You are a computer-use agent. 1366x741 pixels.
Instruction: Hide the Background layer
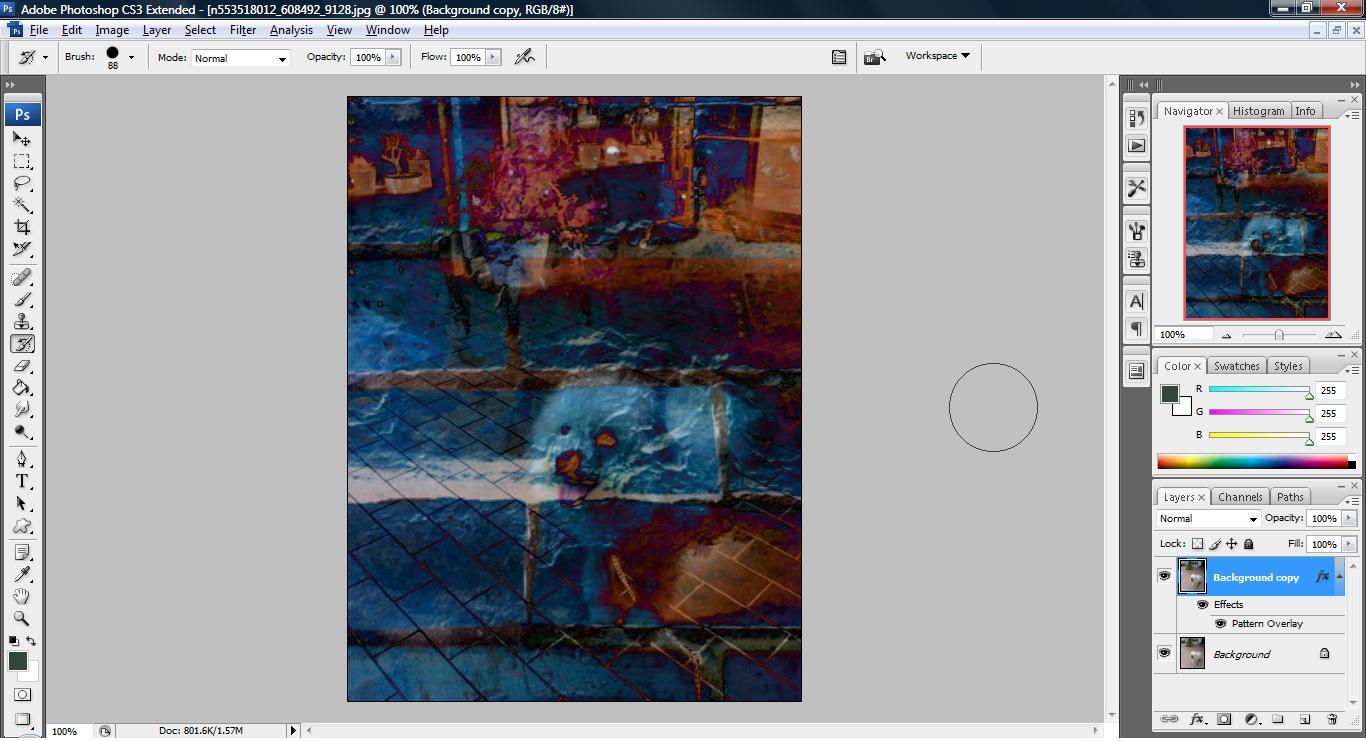click(x=1164, y=653)
